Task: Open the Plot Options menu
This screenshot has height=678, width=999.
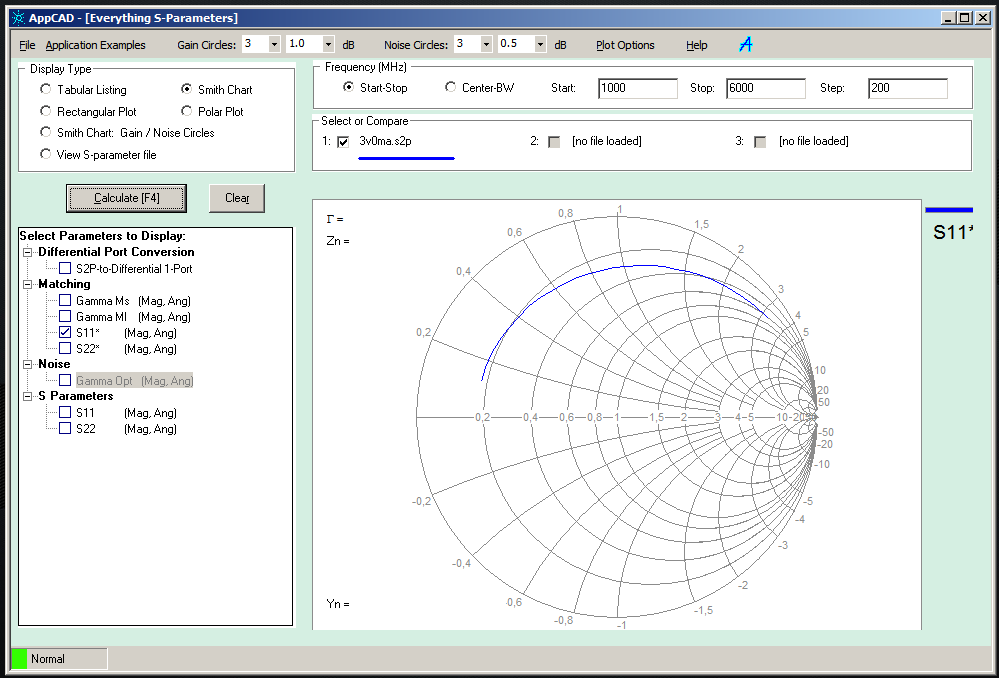Action: (625, 45)
